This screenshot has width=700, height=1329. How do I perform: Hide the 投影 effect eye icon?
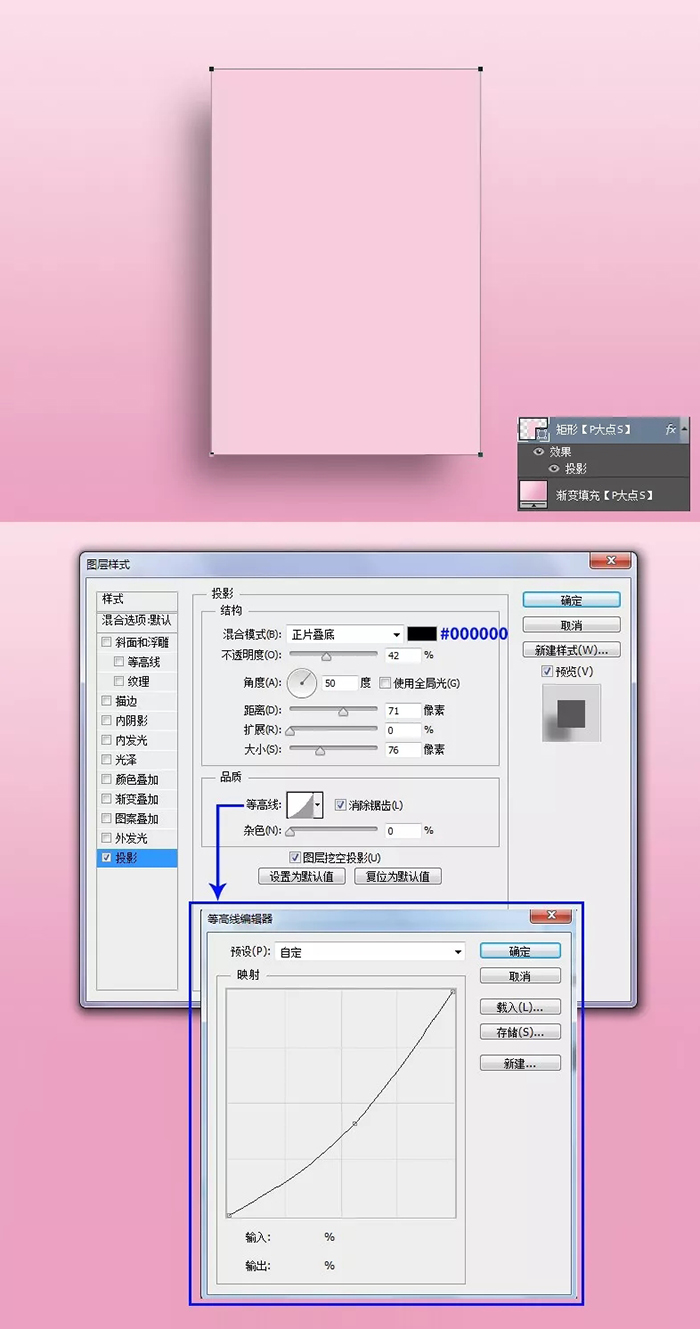tap(553, 468)
